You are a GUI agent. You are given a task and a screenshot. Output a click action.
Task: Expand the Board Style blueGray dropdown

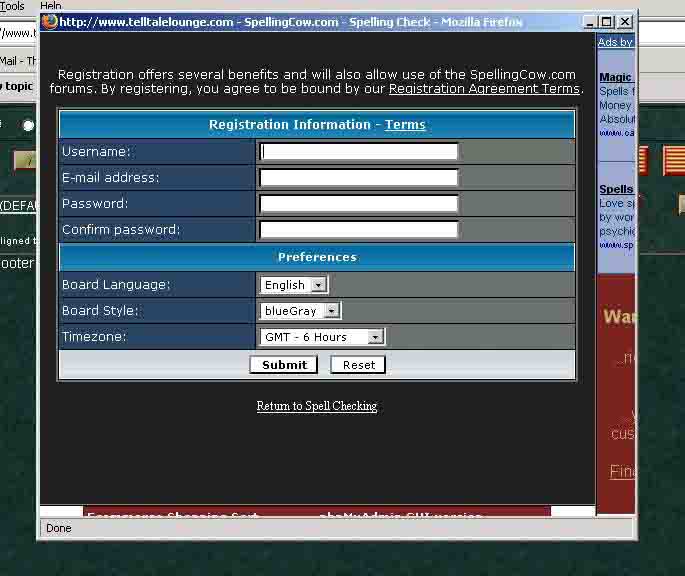click(300, 311)
